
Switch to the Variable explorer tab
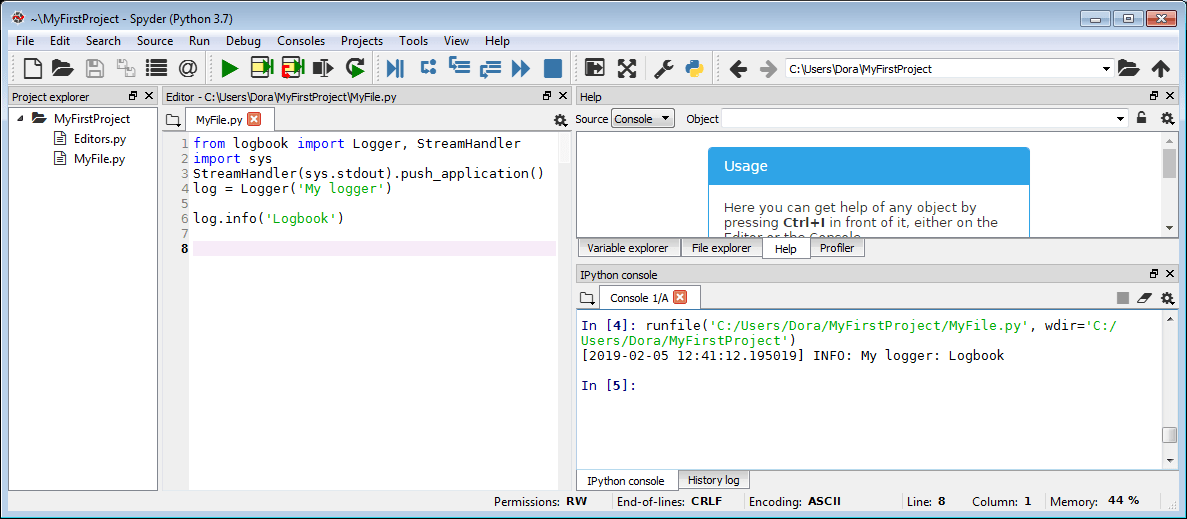pyautogui.click(x=627, y=248)
